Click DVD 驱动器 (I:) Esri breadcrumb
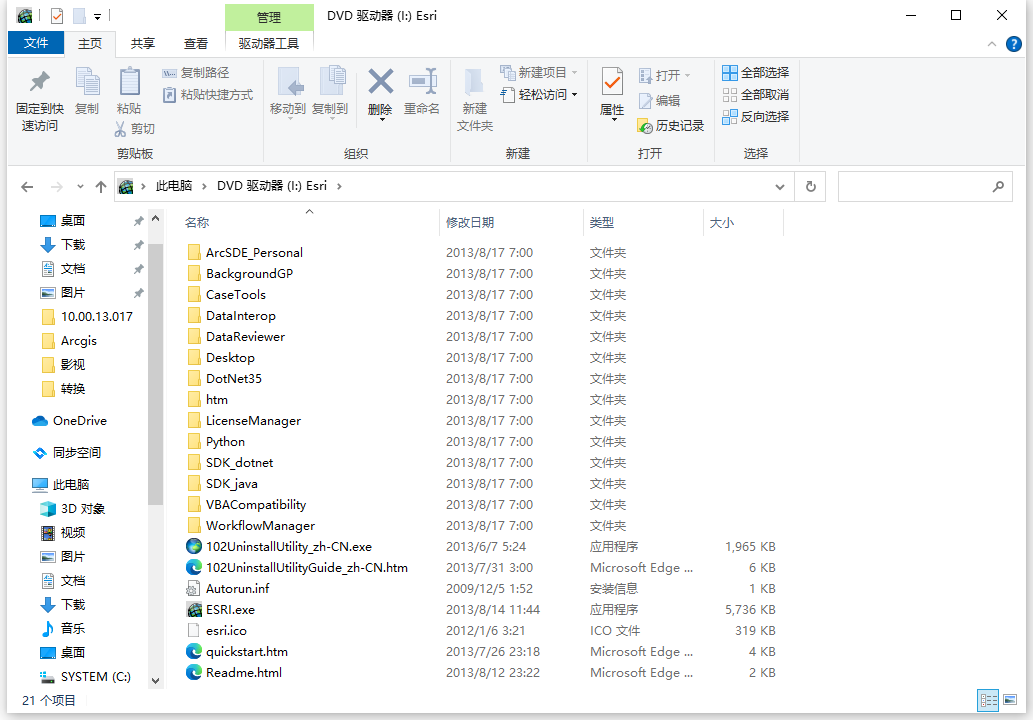Screen dimensions: 1033x720 [x=272, y=186]
